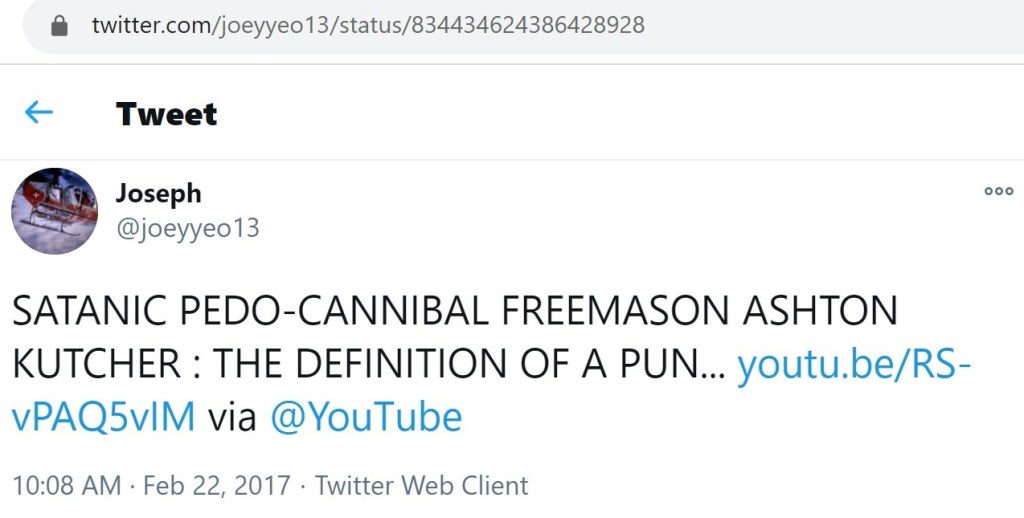Click the Tweet page heading
The image size is (1024, 518).
(x=166, y=113)
